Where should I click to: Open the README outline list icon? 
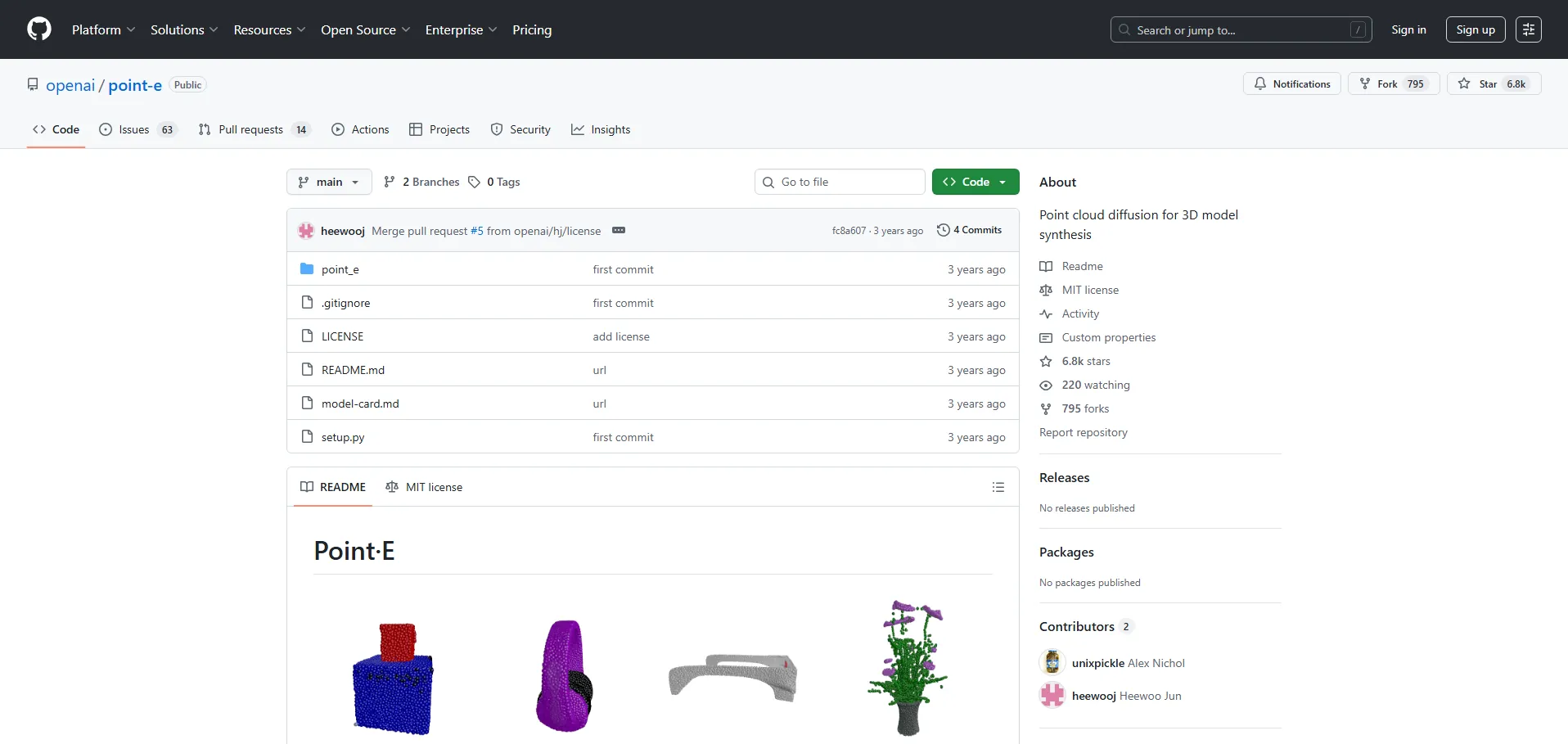[998, 487]
